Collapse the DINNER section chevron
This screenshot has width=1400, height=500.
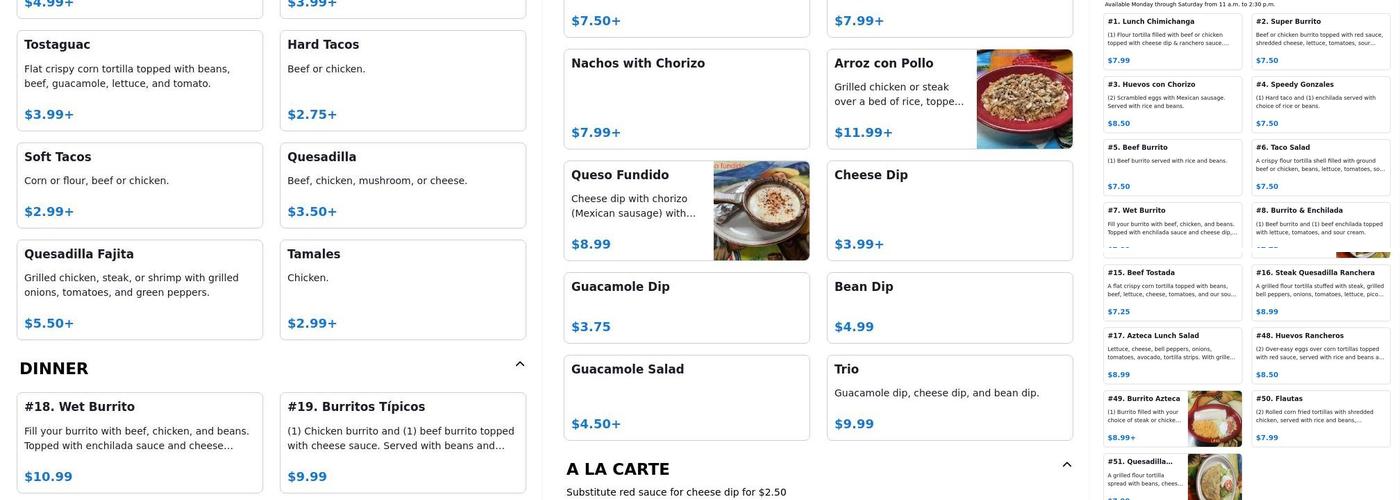520,364
